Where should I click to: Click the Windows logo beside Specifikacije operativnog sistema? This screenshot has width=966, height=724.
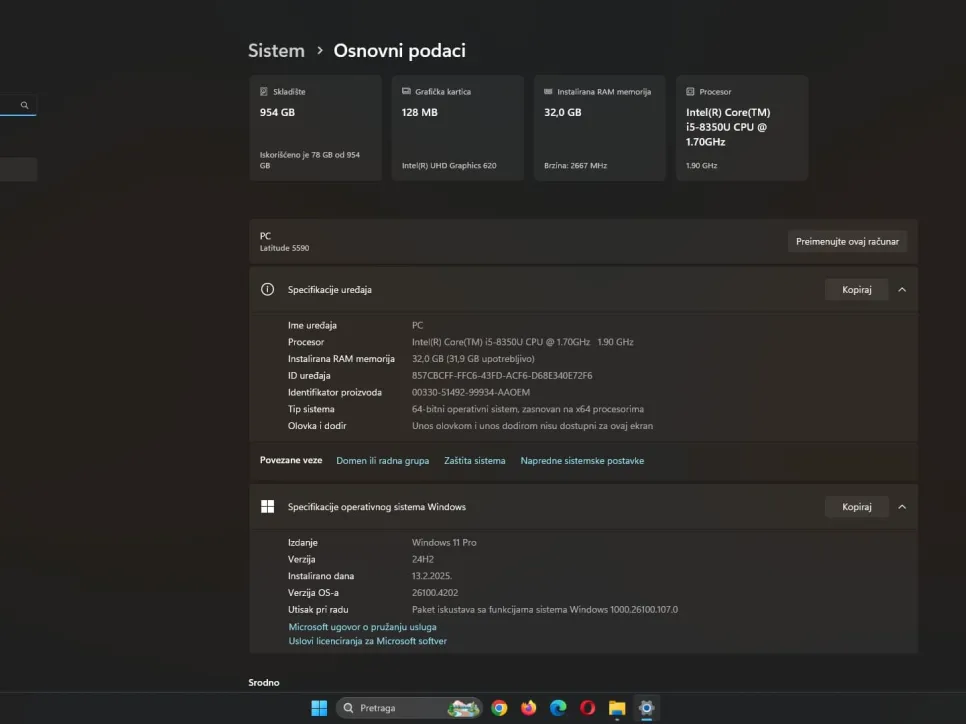[x=267, y=506]
